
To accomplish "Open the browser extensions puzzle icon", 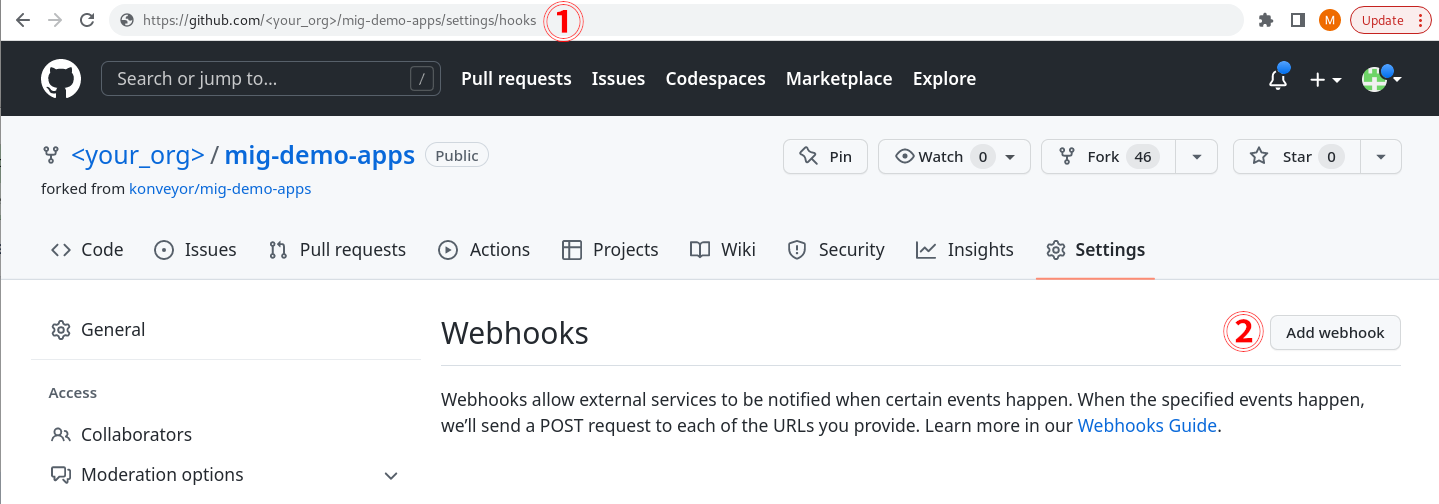I will coord(1266,20).
